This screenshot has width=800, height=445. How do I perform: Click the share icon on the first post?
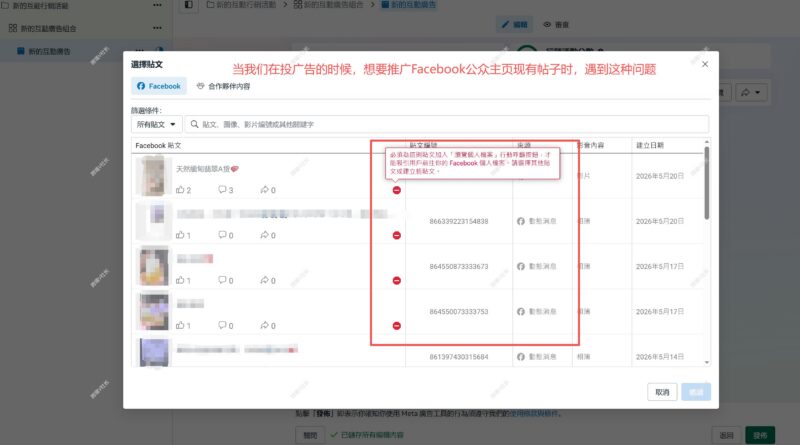[x=264, y=190]
